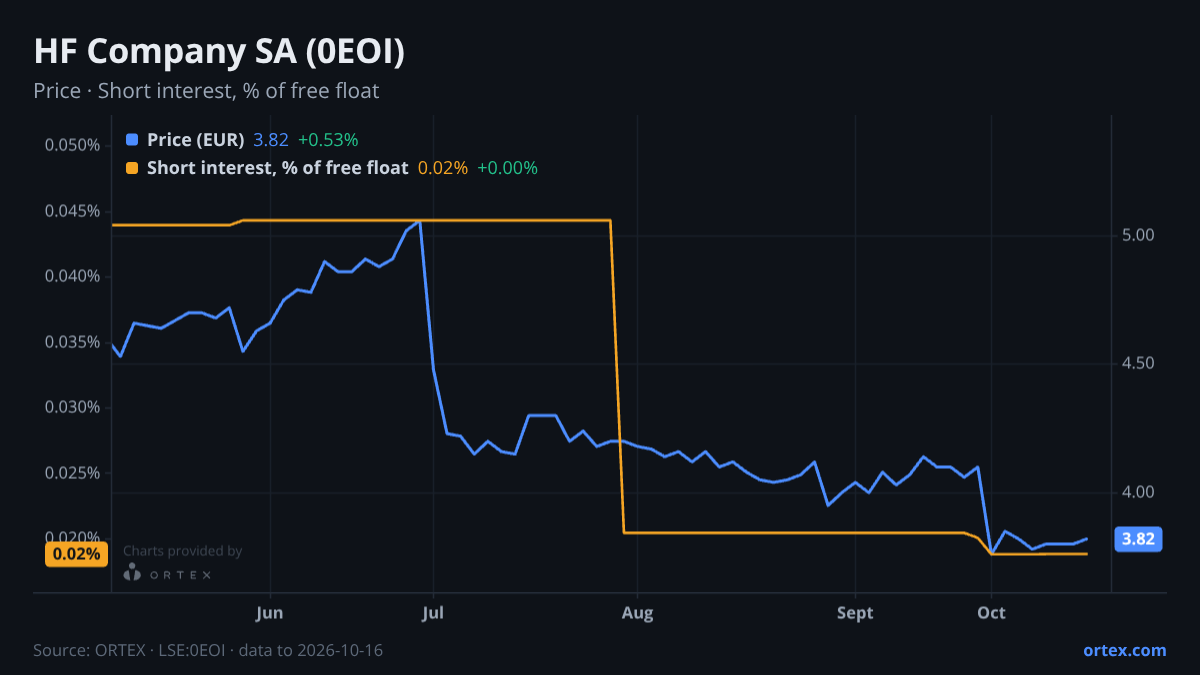The width and height of the screenshot is (1200, 675).
Task: Select the Short interest, % of free float legend label
Action: [x=277, y=168]
